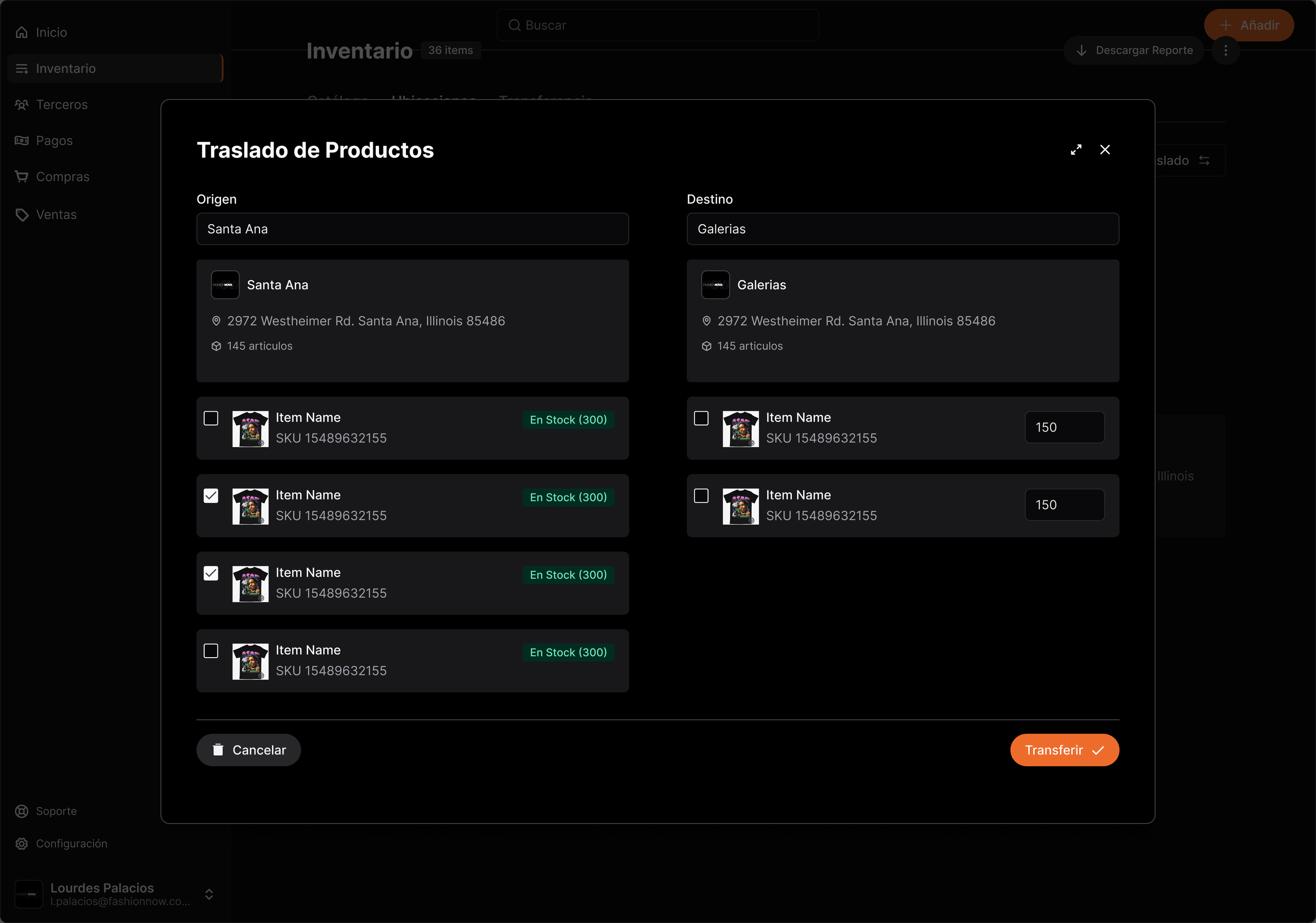Click the quantity field of second destination item

coord(1064,505)
